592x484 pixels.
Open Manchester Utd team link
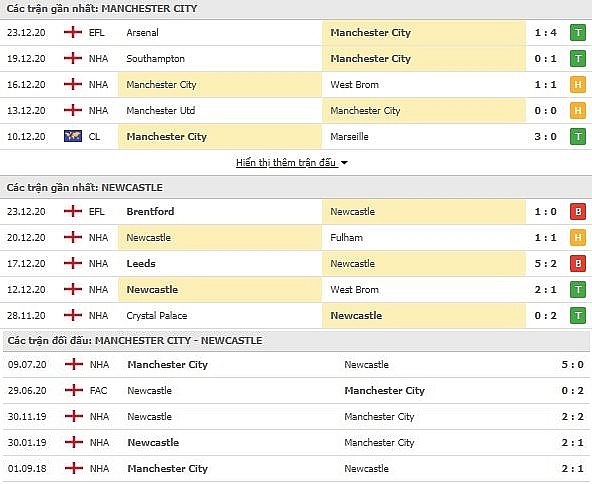[x=161, y=111]
